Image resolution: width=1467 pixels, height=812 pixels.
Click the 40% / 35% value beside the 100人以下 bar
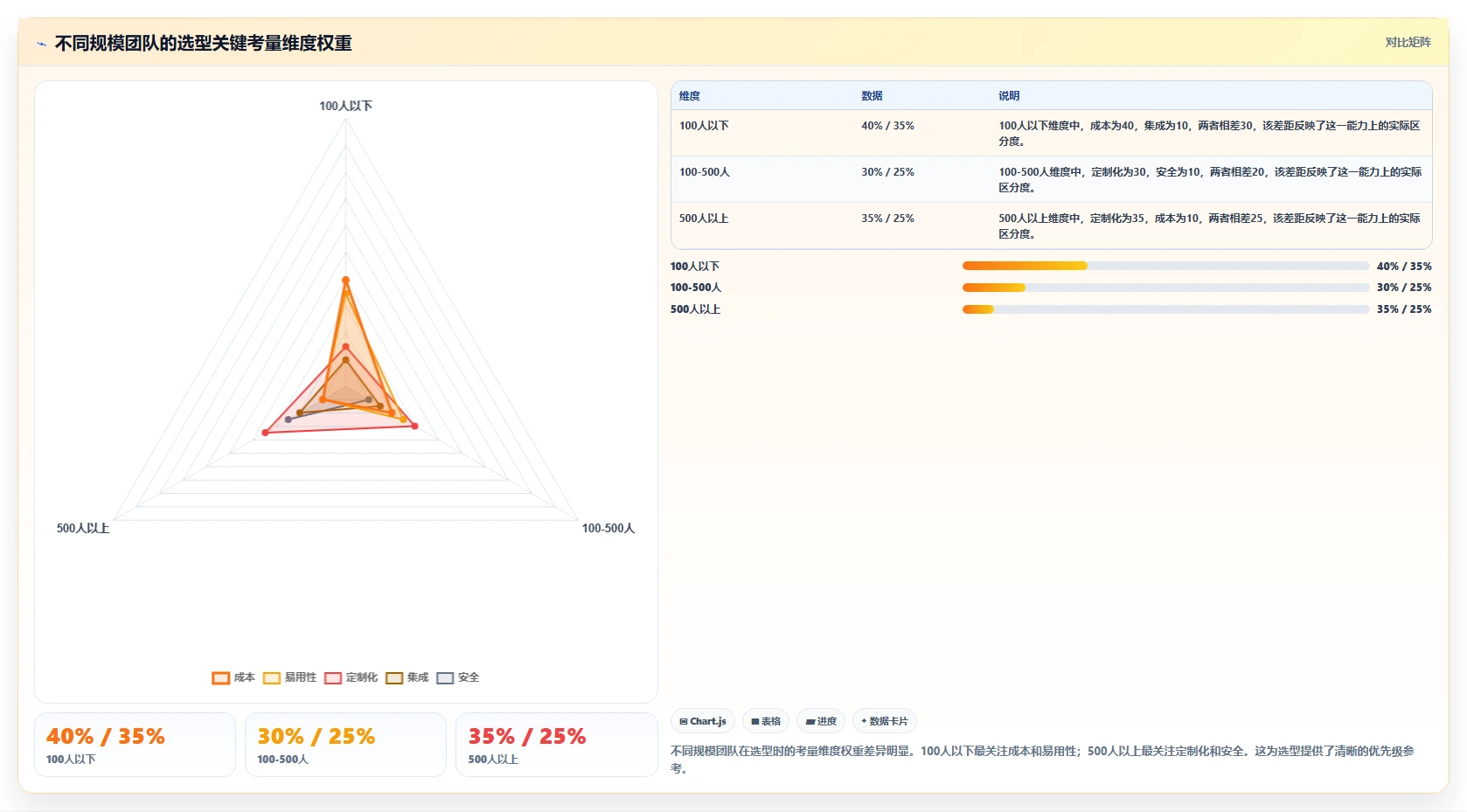pos(1404,267)
